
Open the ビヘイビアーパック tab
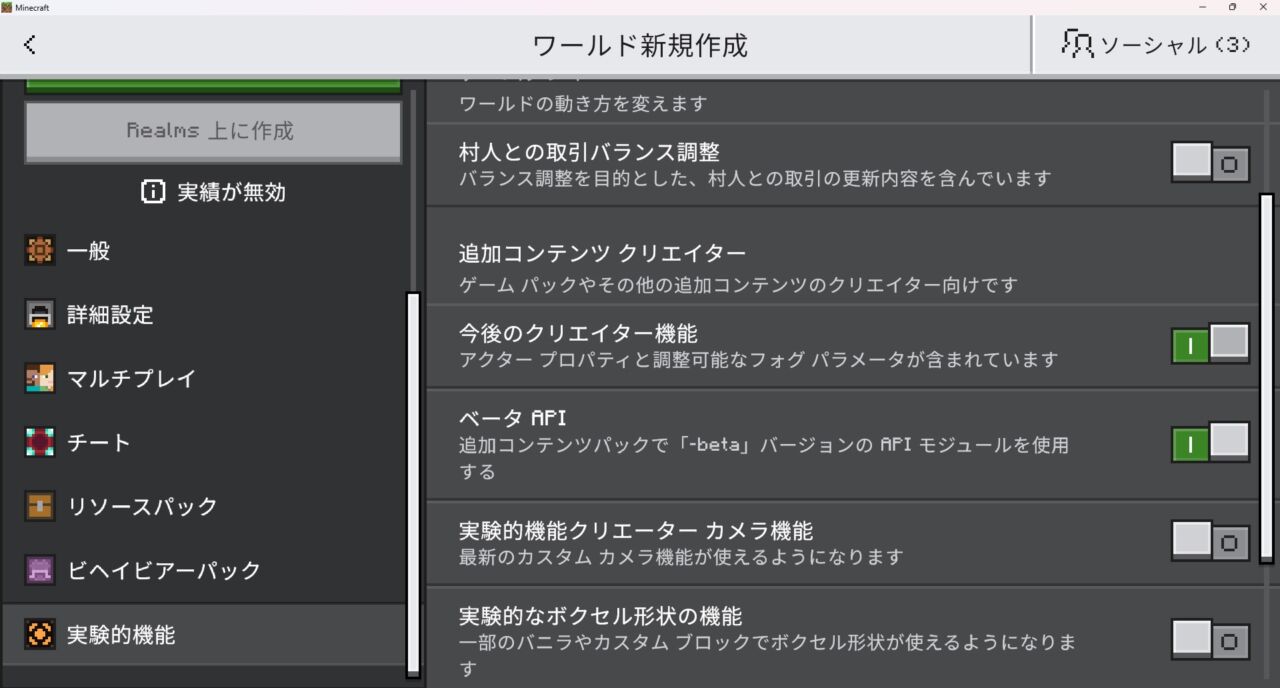tap(204, 570)
